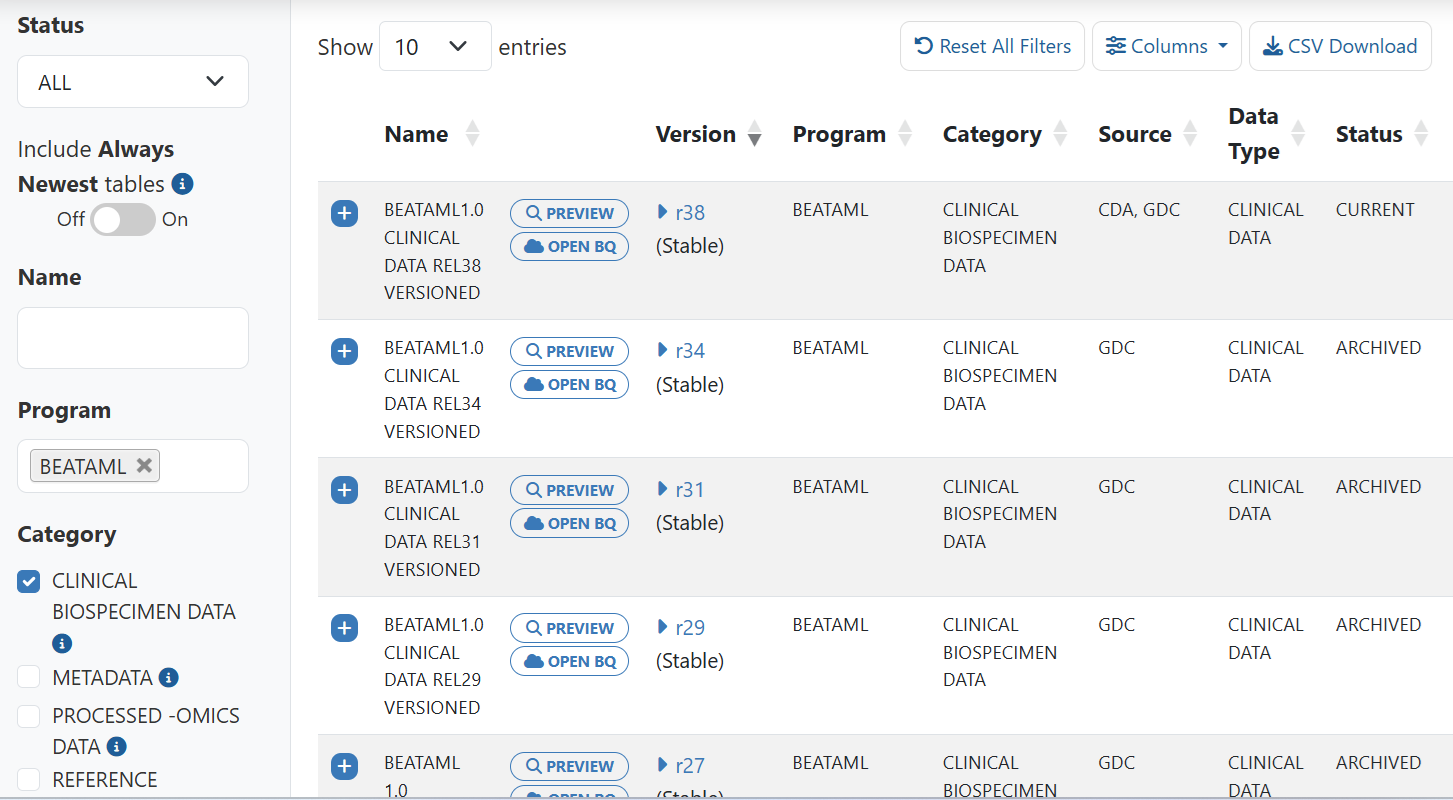Reset All Filters button
This screenshot has width=1453, height=800.
[x=992, y=46]
